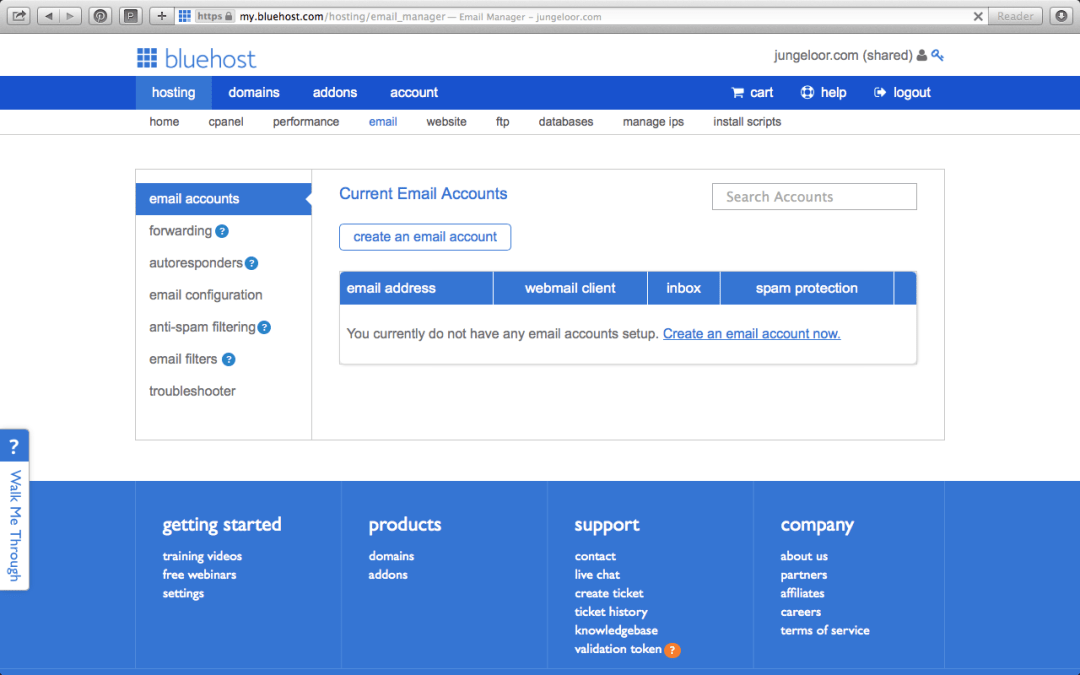Open the manage ips submenu item
Viewport: 1080px width, 675px height.
coord(654,122)
